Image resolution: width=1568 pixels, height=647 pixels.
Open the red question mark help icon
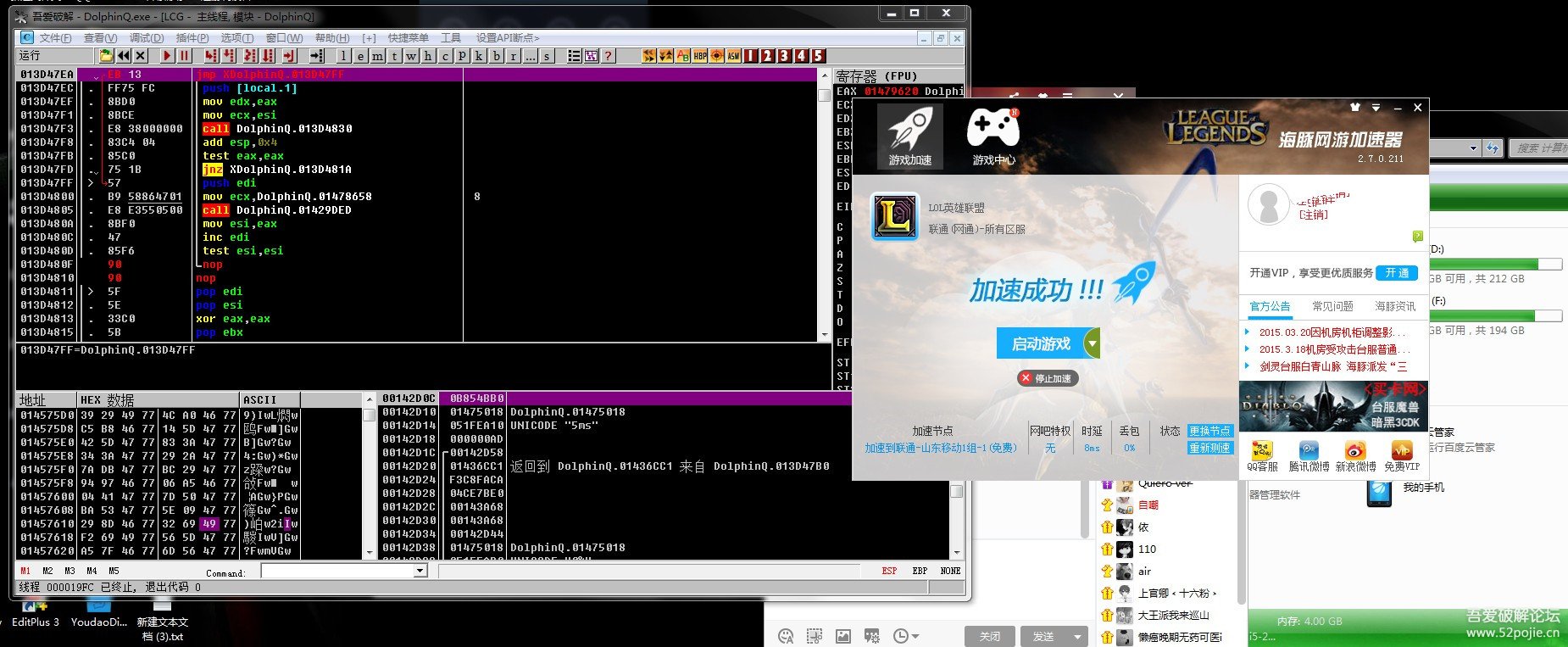[608, 56]
